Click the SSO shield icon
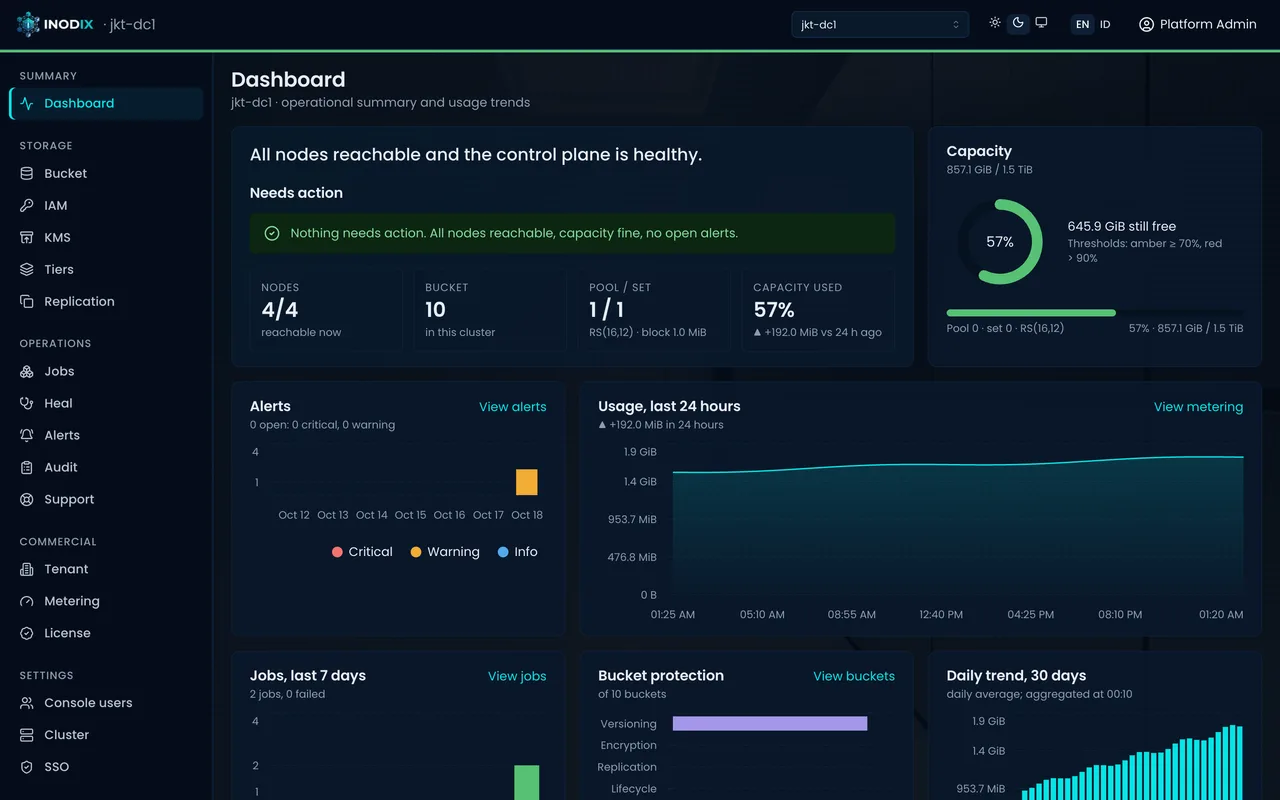This screenshot has height=800, width=1280. point(27,767)
